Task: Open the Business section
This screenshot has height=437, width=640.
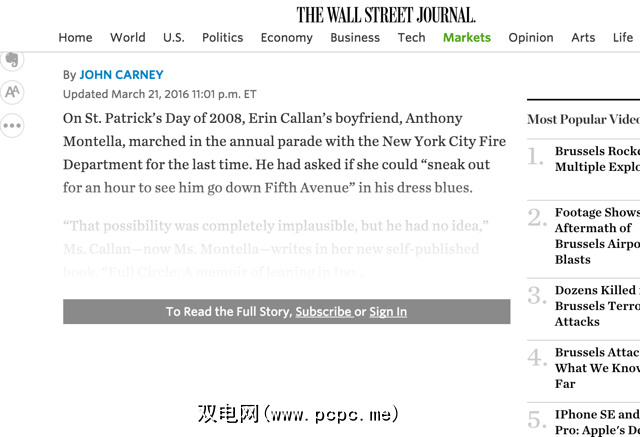Action: (x=355, y=38)
